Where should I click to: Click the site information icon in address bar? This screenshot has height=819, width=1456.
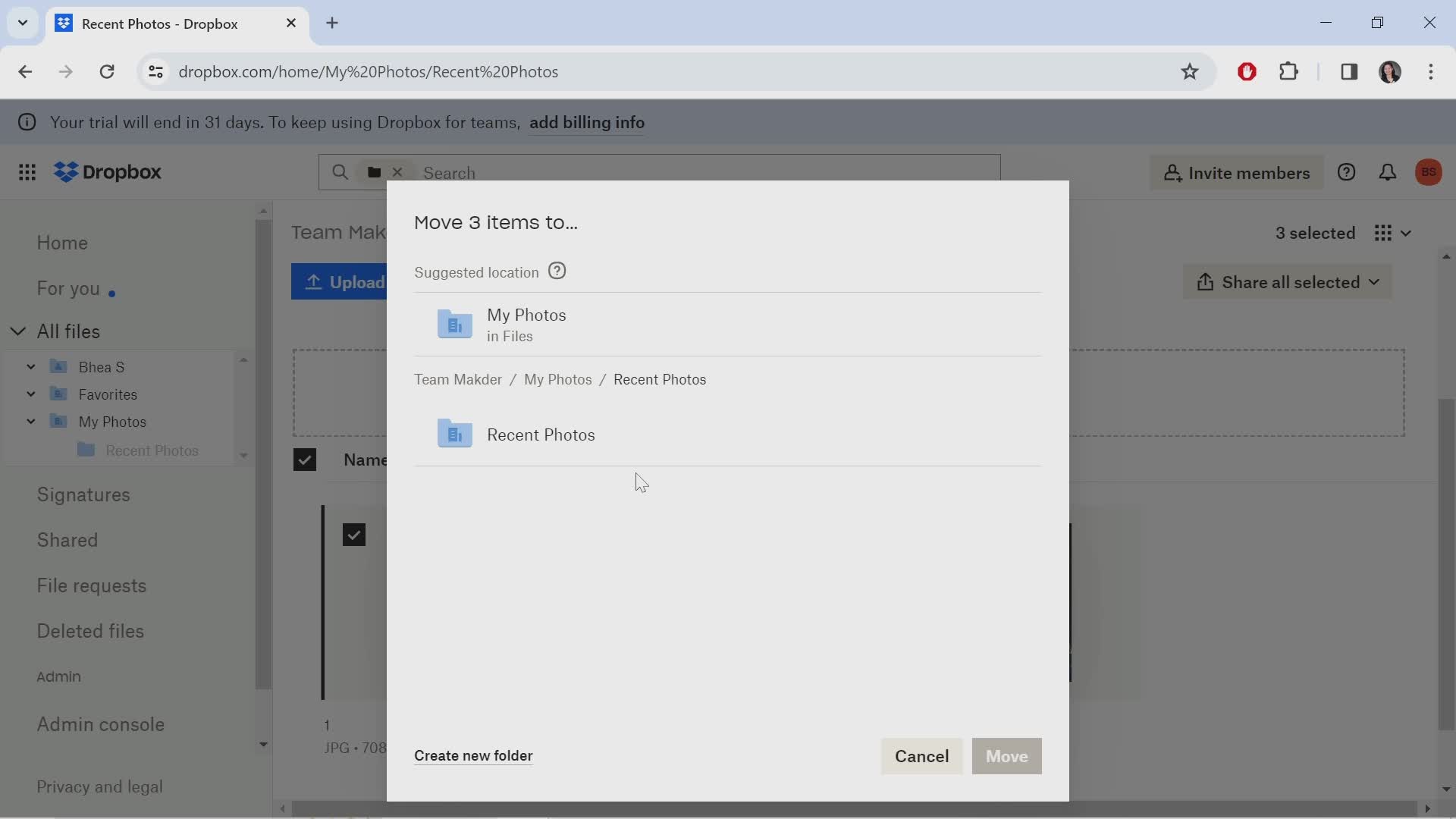[155, 71]
